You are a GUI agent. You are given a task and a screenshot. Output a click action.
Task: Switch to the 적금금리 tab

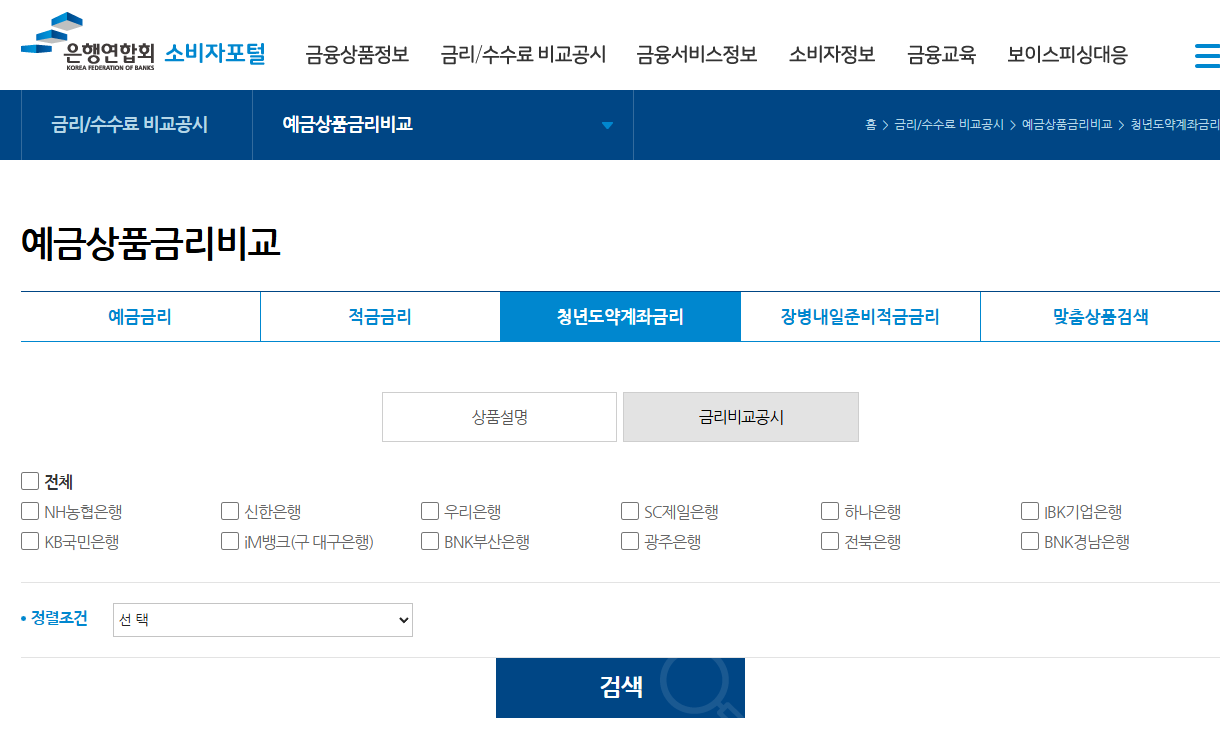tap(380, 317)
